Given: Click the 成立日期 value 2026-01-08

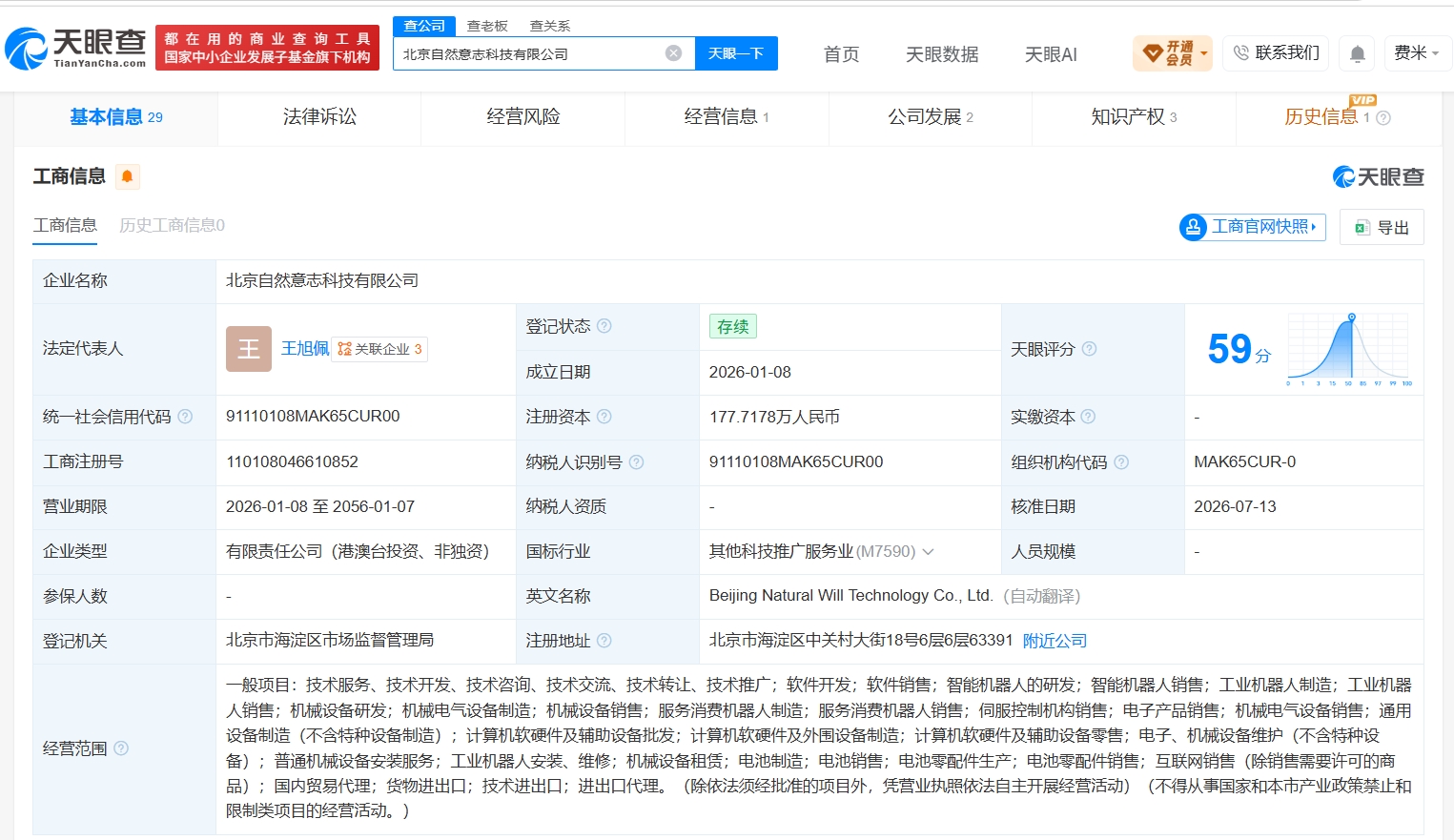Looking at the screenshot, I should point(750,373).
